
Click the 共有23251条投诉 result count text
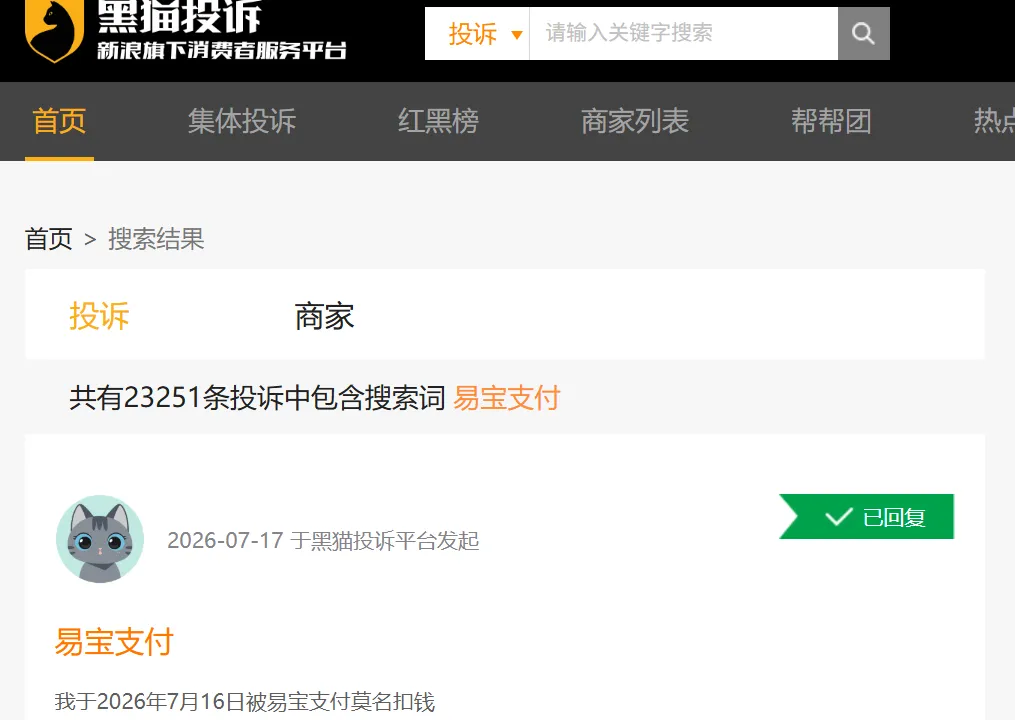click(258, 398)
